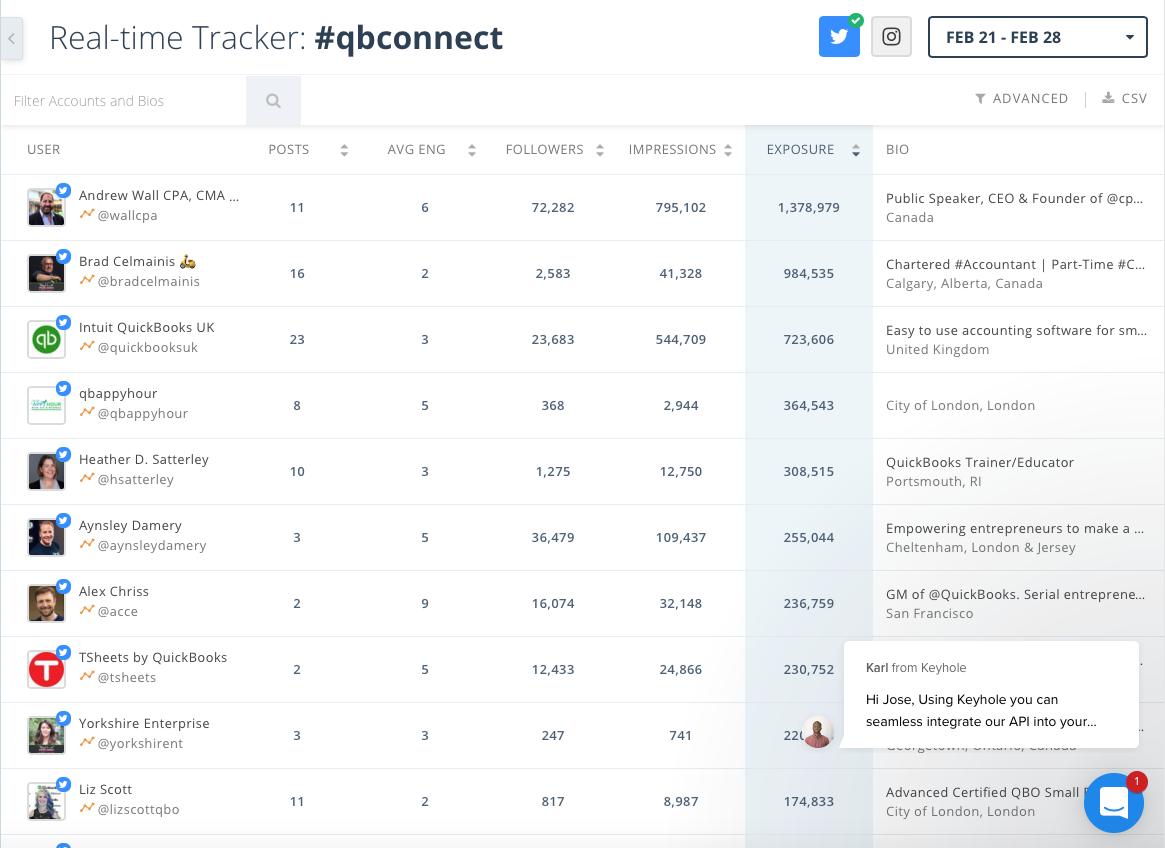Sort table by AVG ENG column
The width and height of the screenshot is (1165, 848).
(x=472, y=150)
